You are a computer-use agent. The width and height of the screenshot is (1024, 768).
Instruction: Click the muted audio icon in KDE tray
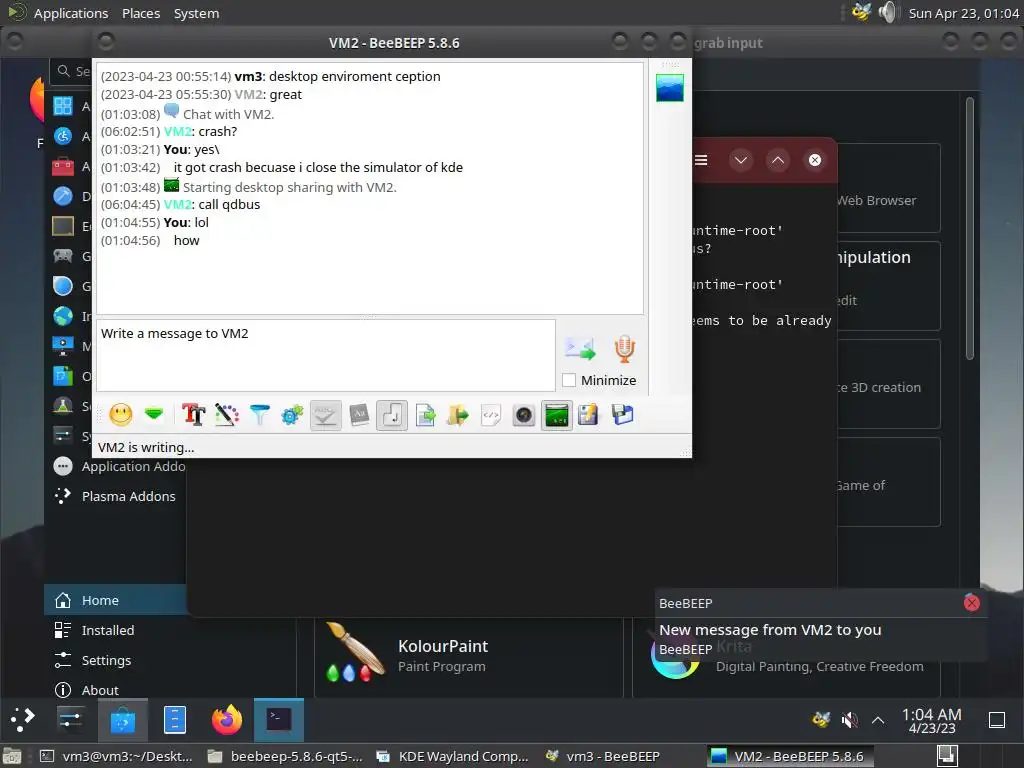click(850, 720)
